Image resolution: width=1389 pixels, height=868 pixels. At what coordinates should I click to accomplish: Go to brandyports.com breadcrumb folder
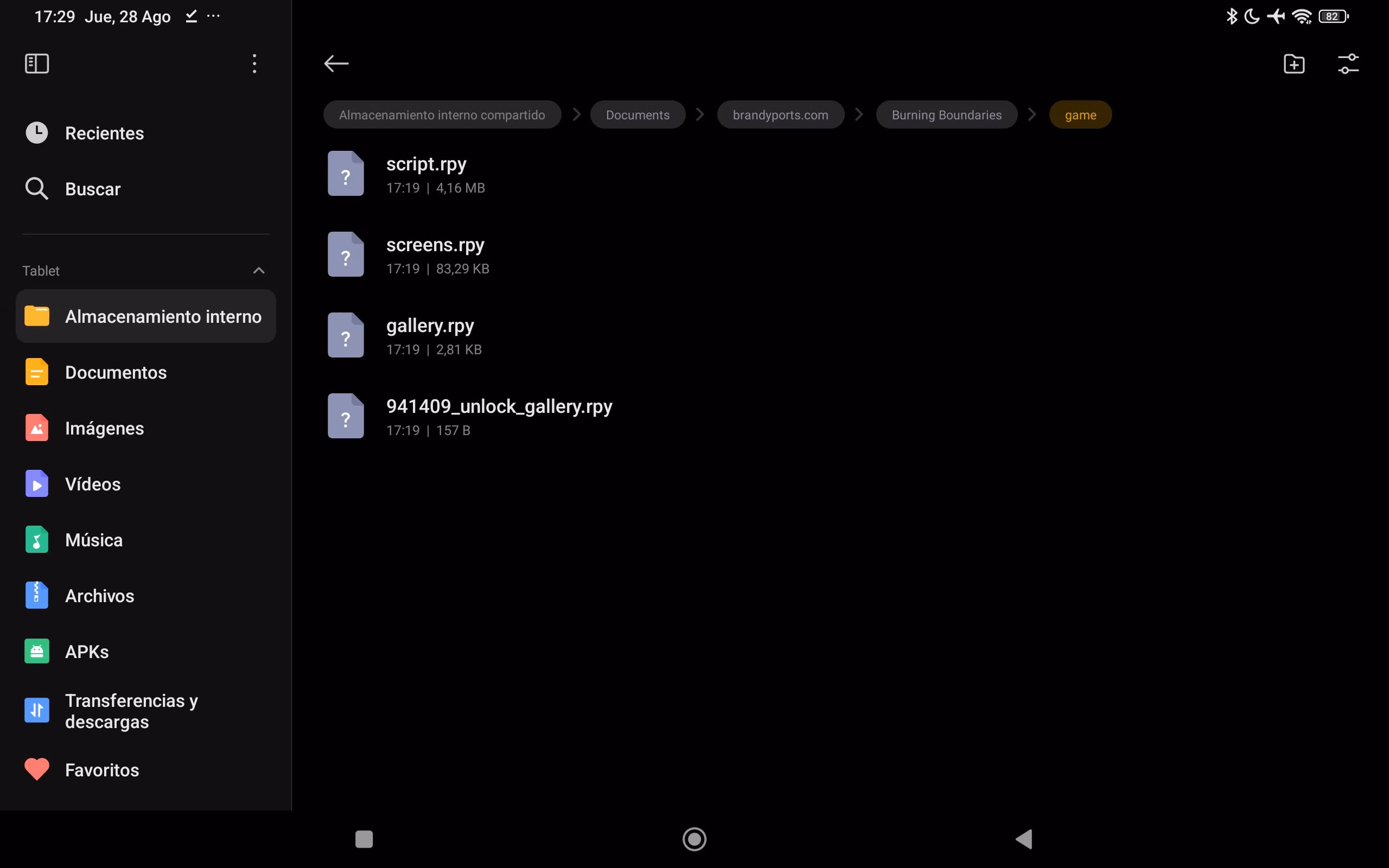pyautogui.click(x=780, y=115)
